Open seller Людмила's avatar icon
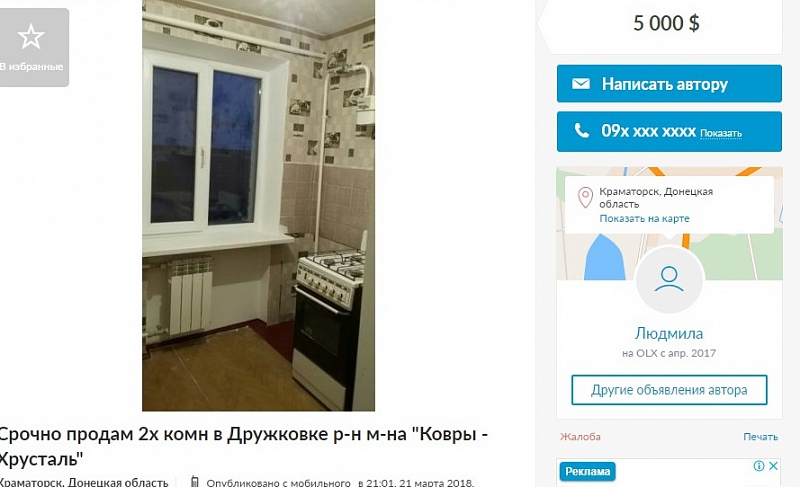The width and height of the screenshot is (800, 487). click(669, 279)
